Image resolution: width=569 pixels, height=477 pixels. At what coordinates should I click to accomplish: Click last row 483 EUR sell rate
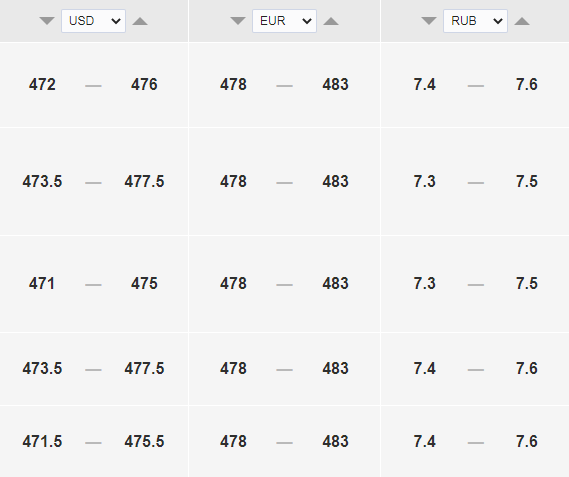(x=336, y=441)
